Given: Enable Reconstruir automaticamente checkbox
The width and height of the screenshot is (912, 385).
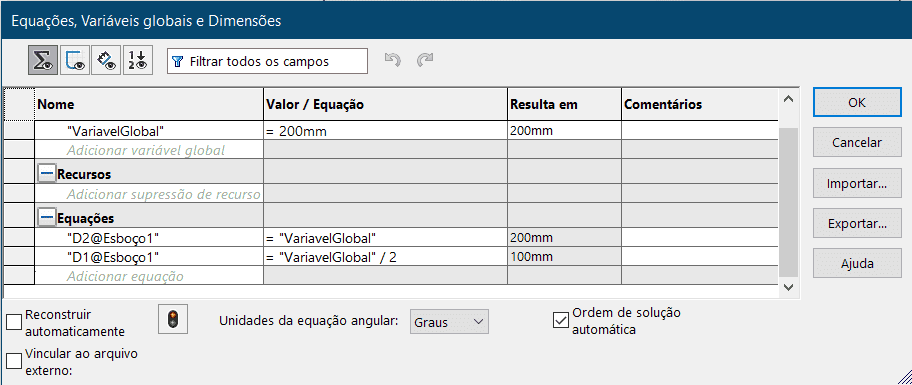Looking at the screenshot, I should click(x=14, y=322).
